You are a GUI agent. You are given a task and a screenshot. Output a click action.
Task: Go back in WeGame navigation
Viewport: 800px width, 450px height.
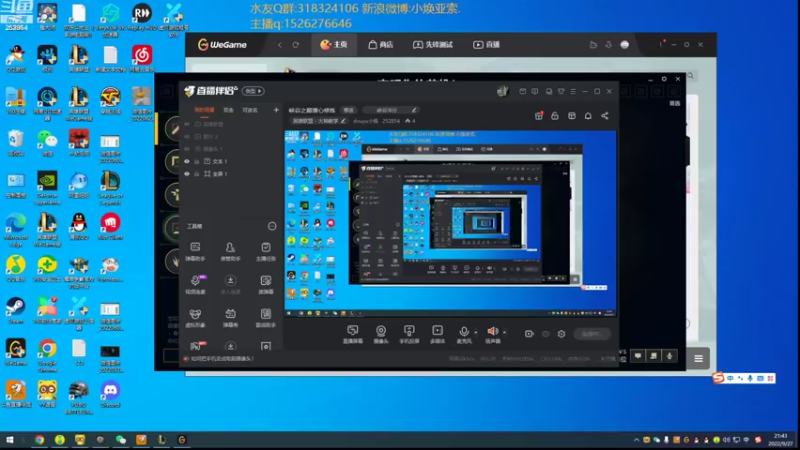click(280, 44)
